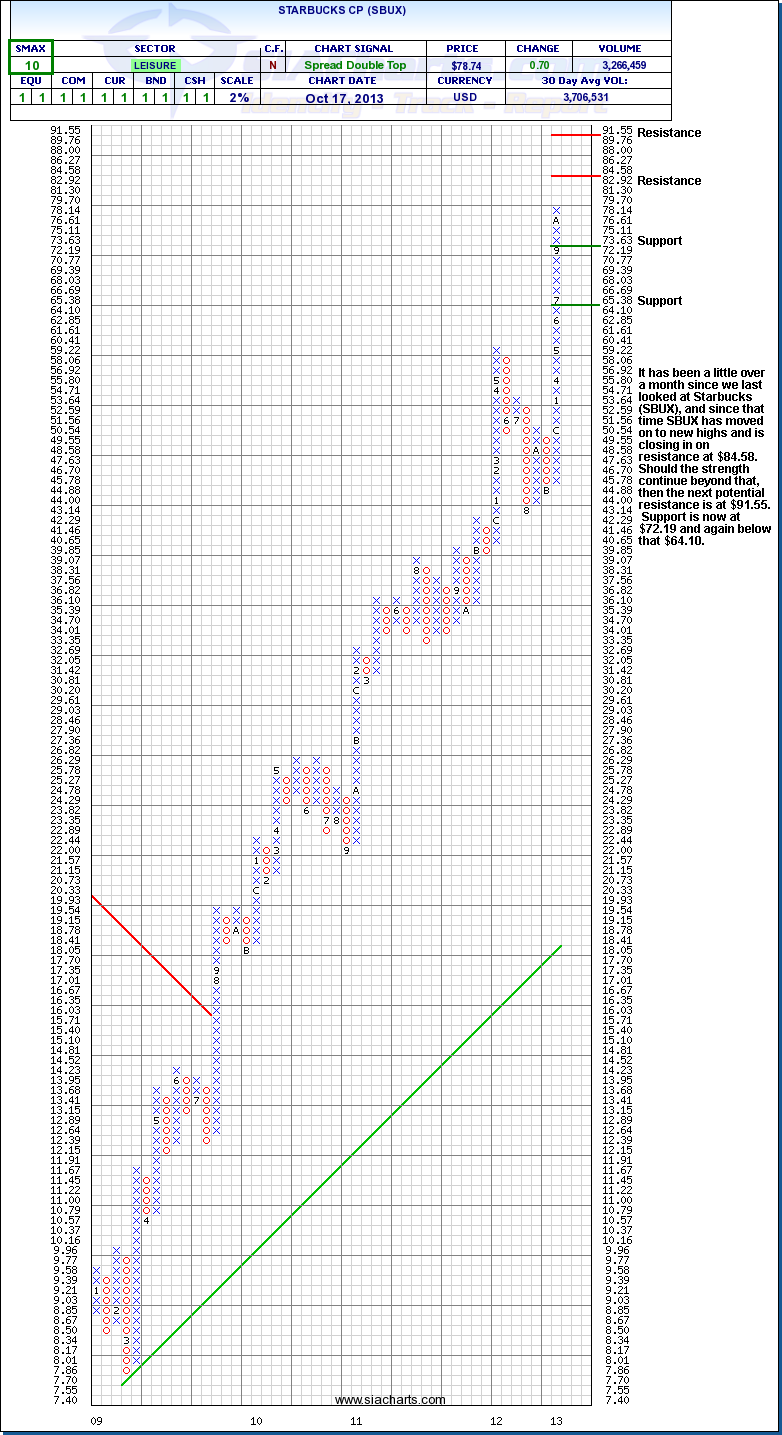This screenshot has height=1435, width=782.
Task: Click the year 11 marker on x-axis
Action: coord(355,1420)
